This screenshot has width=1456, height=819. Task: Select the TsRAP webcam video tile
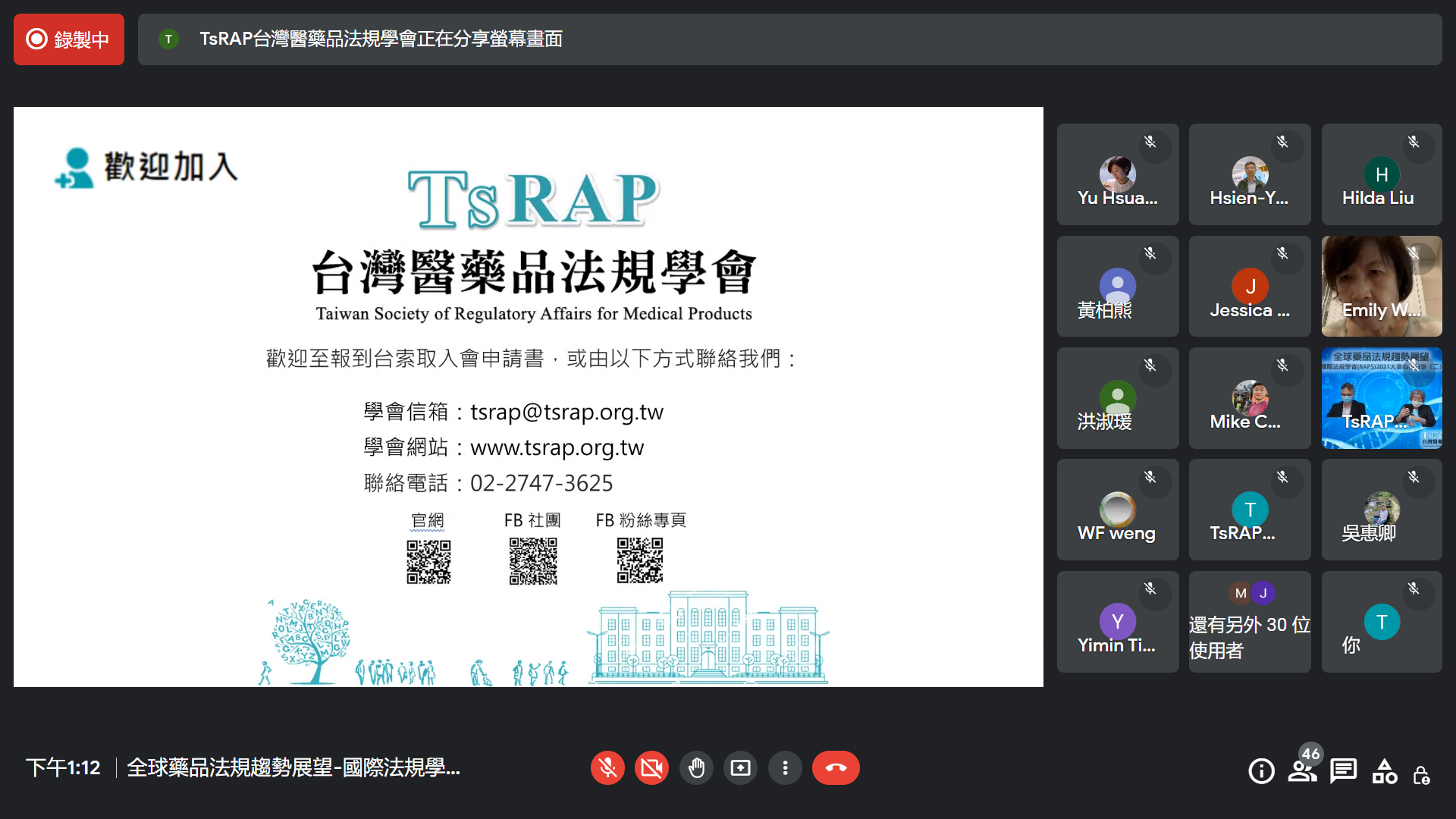[1381, 398]
